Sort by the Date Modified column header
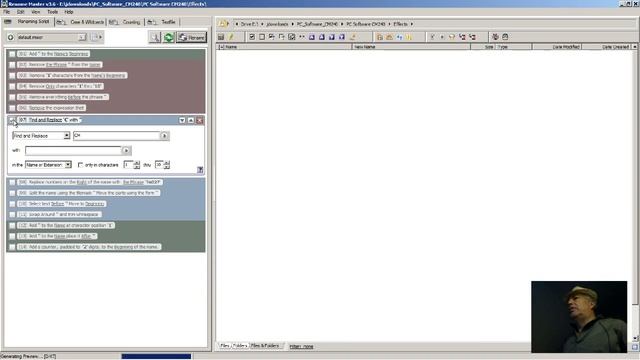This screenshot has width=640, height=360. [x=557, y=47]
